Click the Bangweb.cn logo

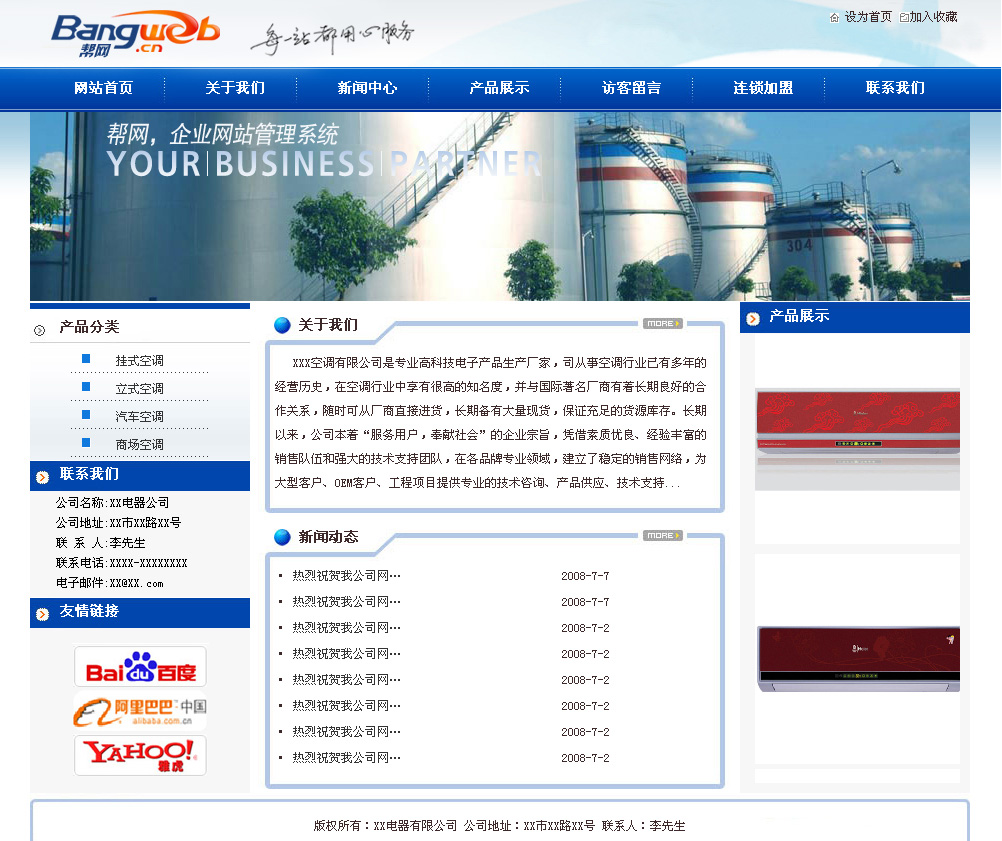pos(135,34)
